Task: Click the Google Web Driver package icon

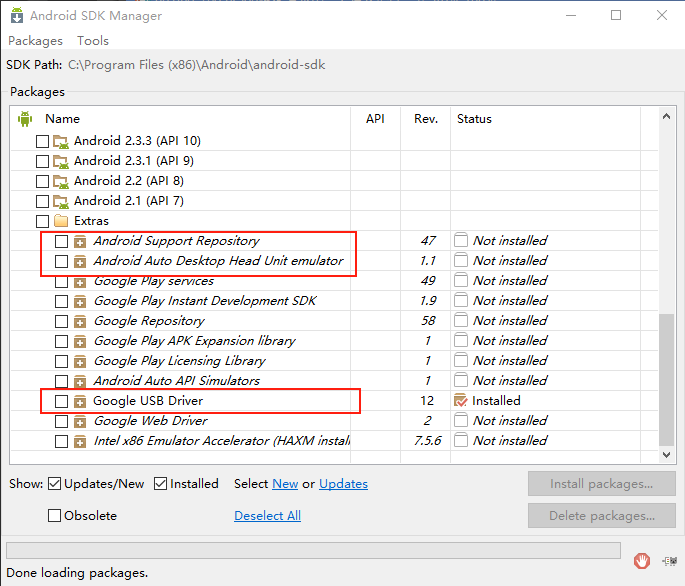Action: pyautogui.click(x=80, y=421)
